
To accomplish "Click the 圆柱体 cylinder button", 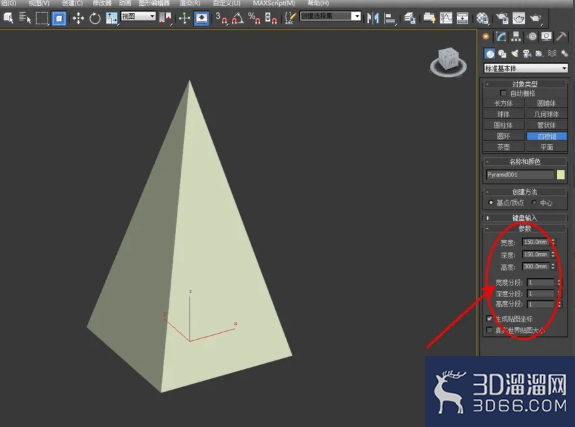I will (503, 125).
